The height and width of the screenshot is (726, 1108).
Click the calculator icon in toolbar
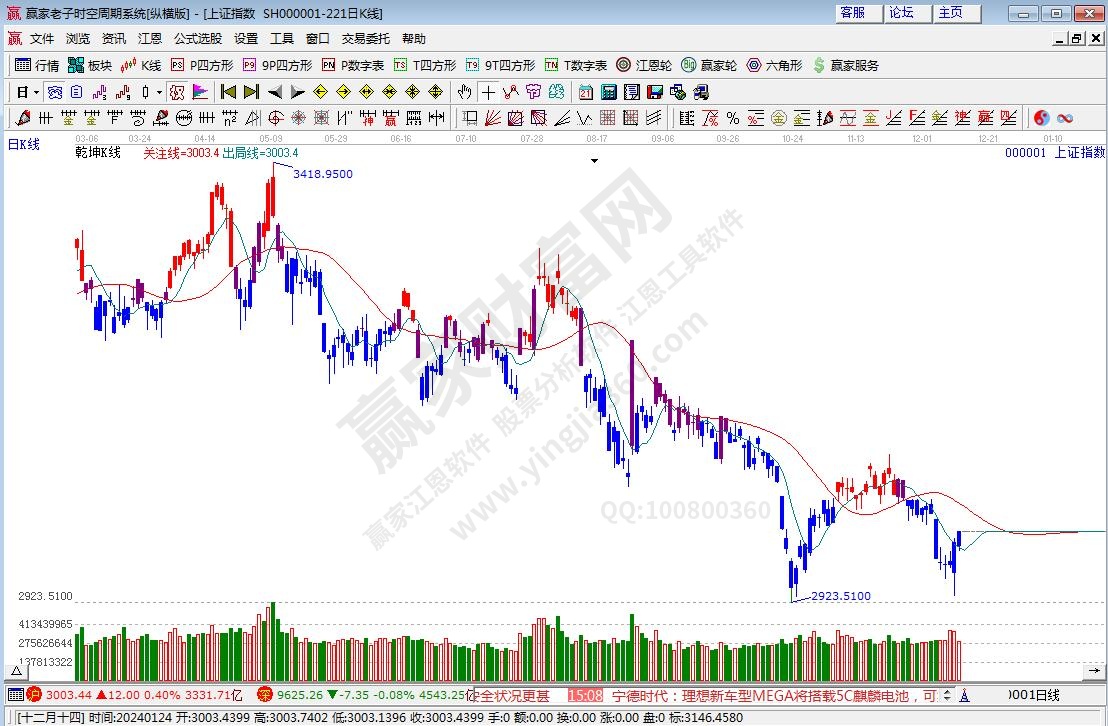[608, 92]
